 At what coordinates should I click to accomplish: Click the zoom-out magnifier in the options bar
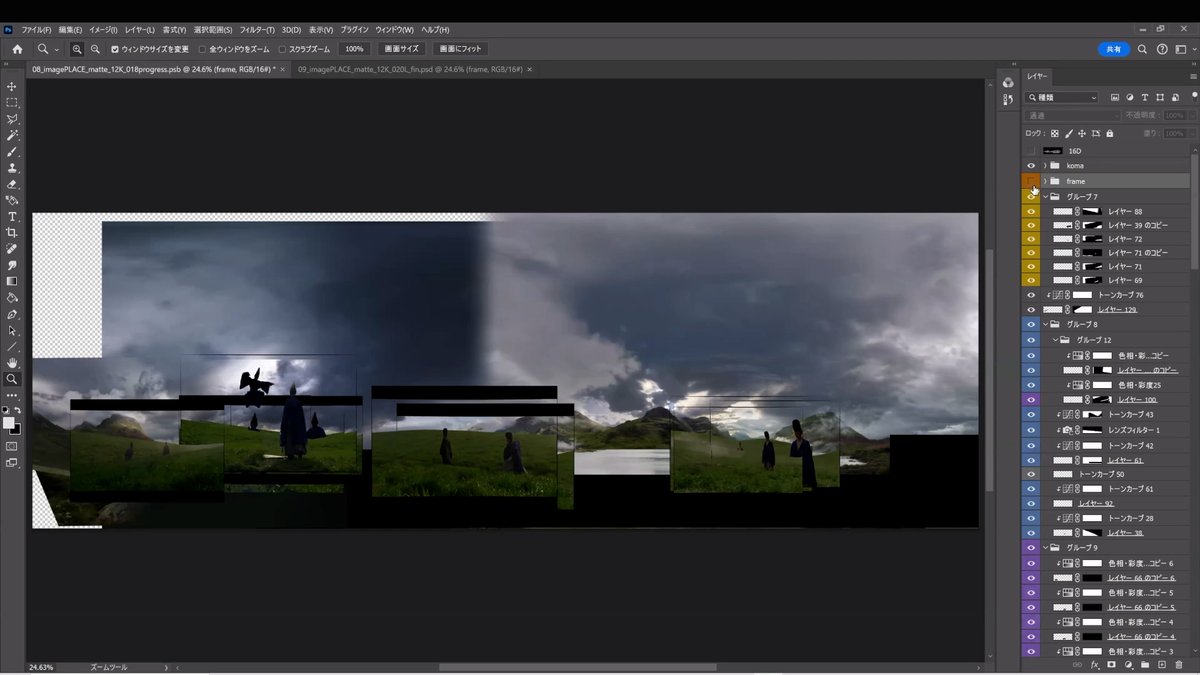click(x=95, y=49)
